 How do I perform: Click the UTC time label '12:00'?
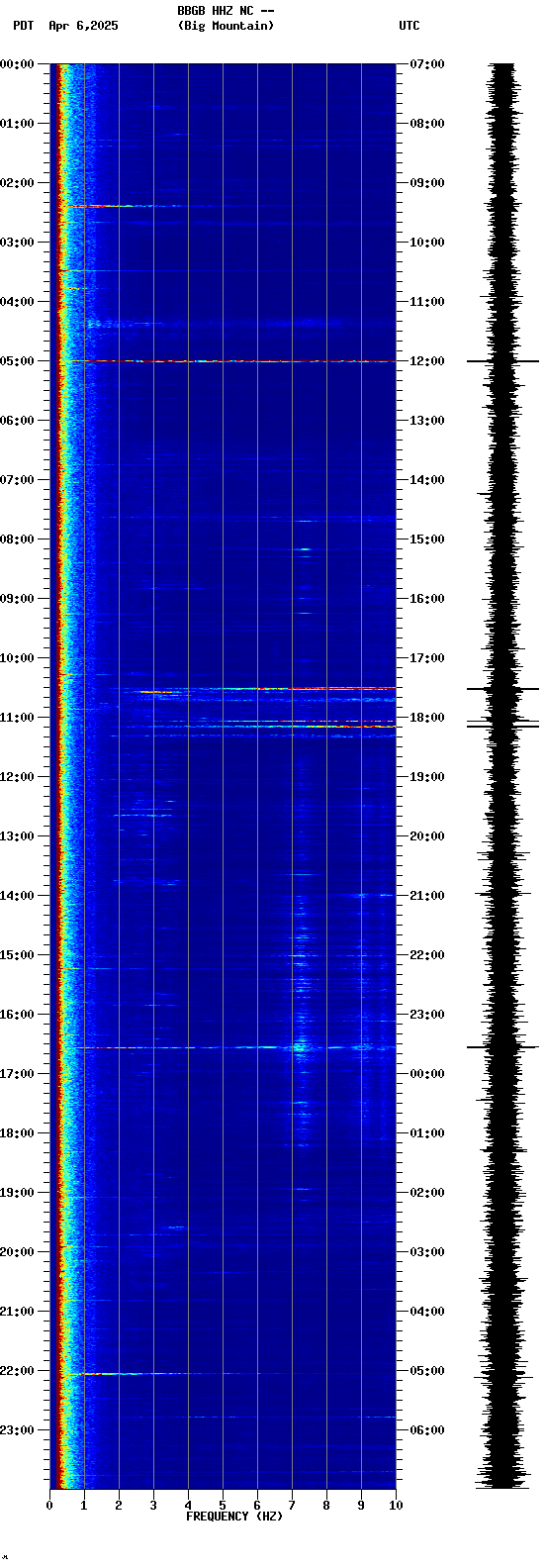427,361
